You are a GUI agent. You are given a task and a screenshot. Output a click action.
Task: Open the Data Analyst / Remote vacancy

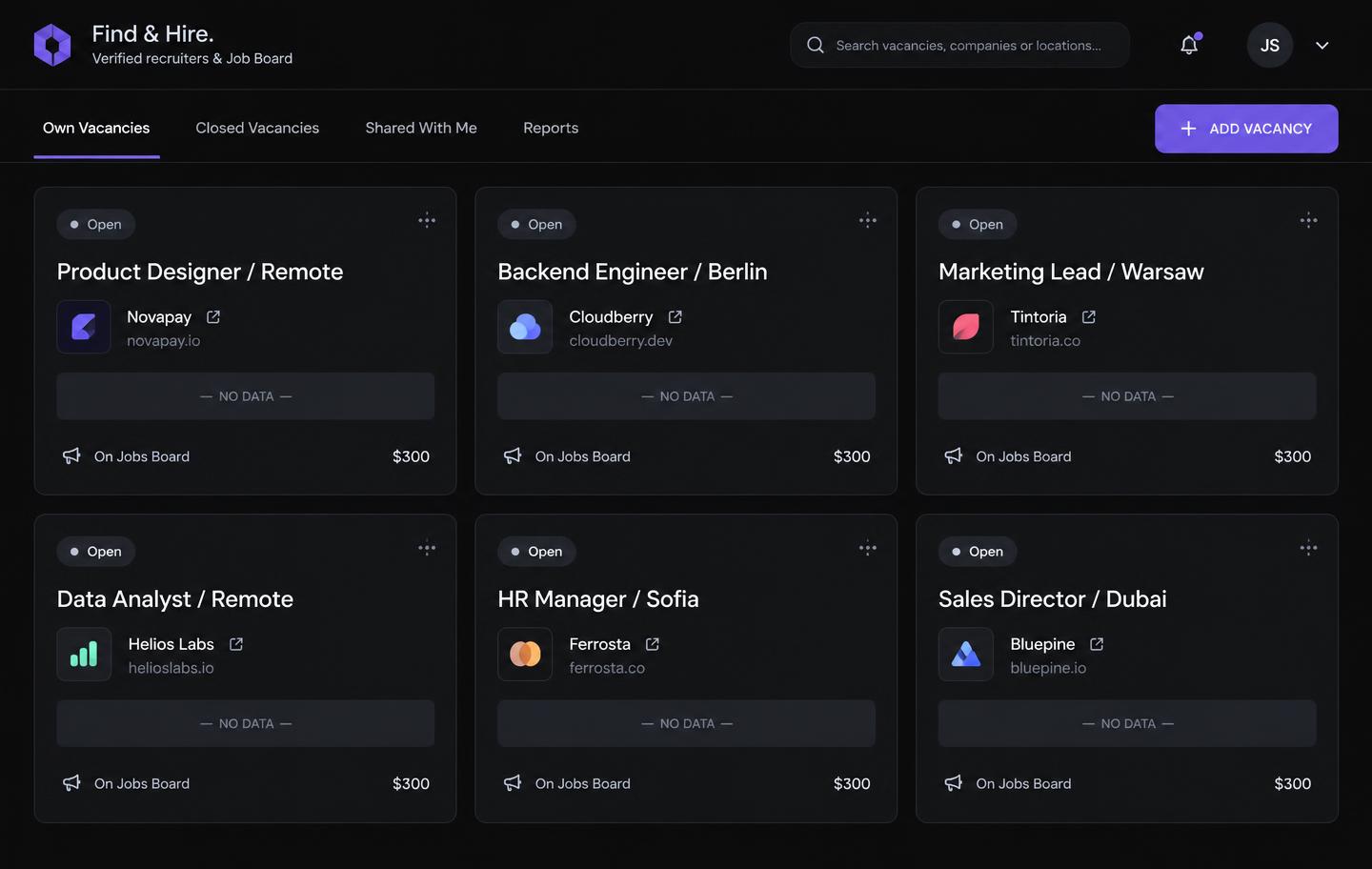point(175,599)
